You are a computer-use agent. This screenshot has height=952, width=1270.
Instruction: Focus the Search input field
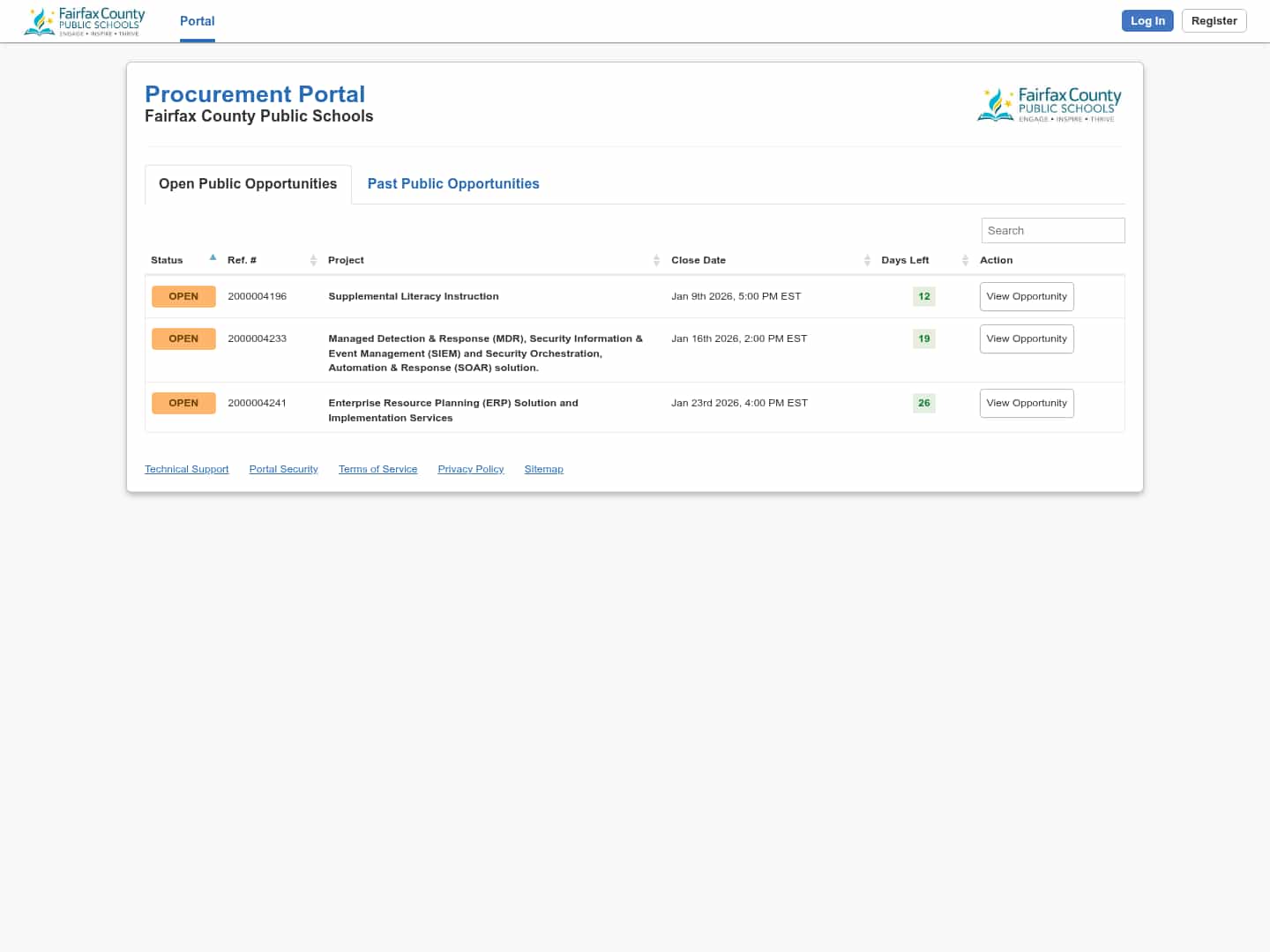click(1052, 231)
